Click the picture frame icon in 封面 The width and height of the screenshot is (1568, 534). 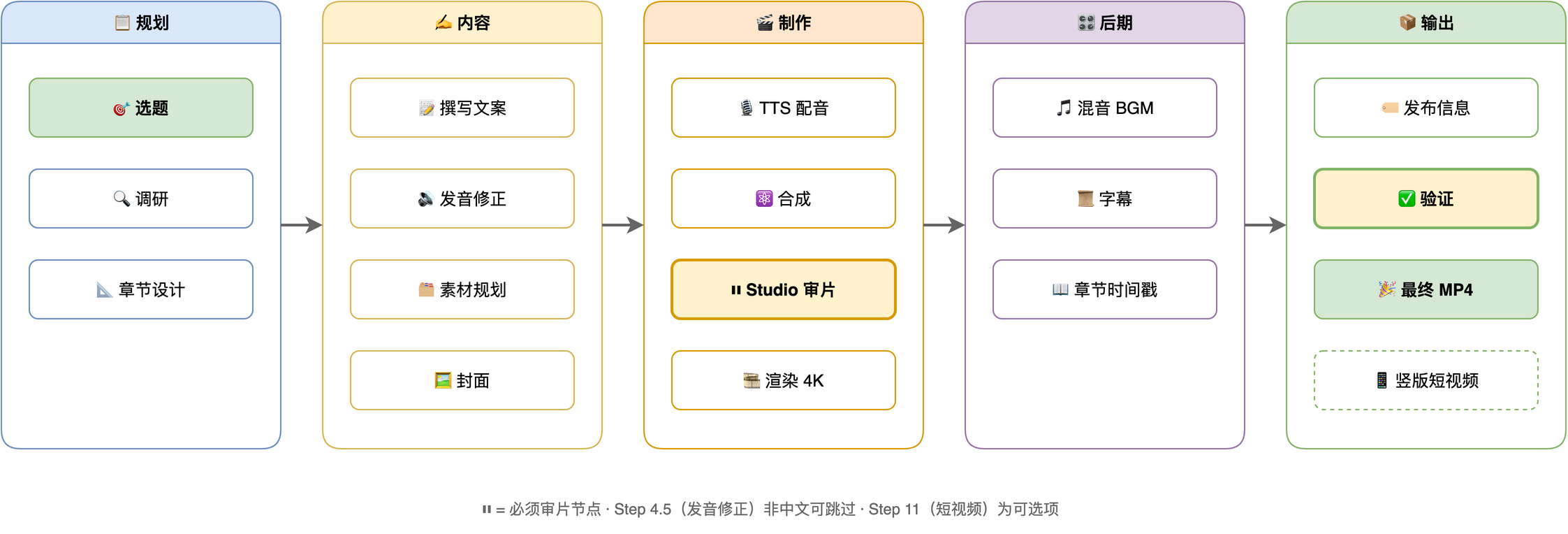click(x=443, y=380)
